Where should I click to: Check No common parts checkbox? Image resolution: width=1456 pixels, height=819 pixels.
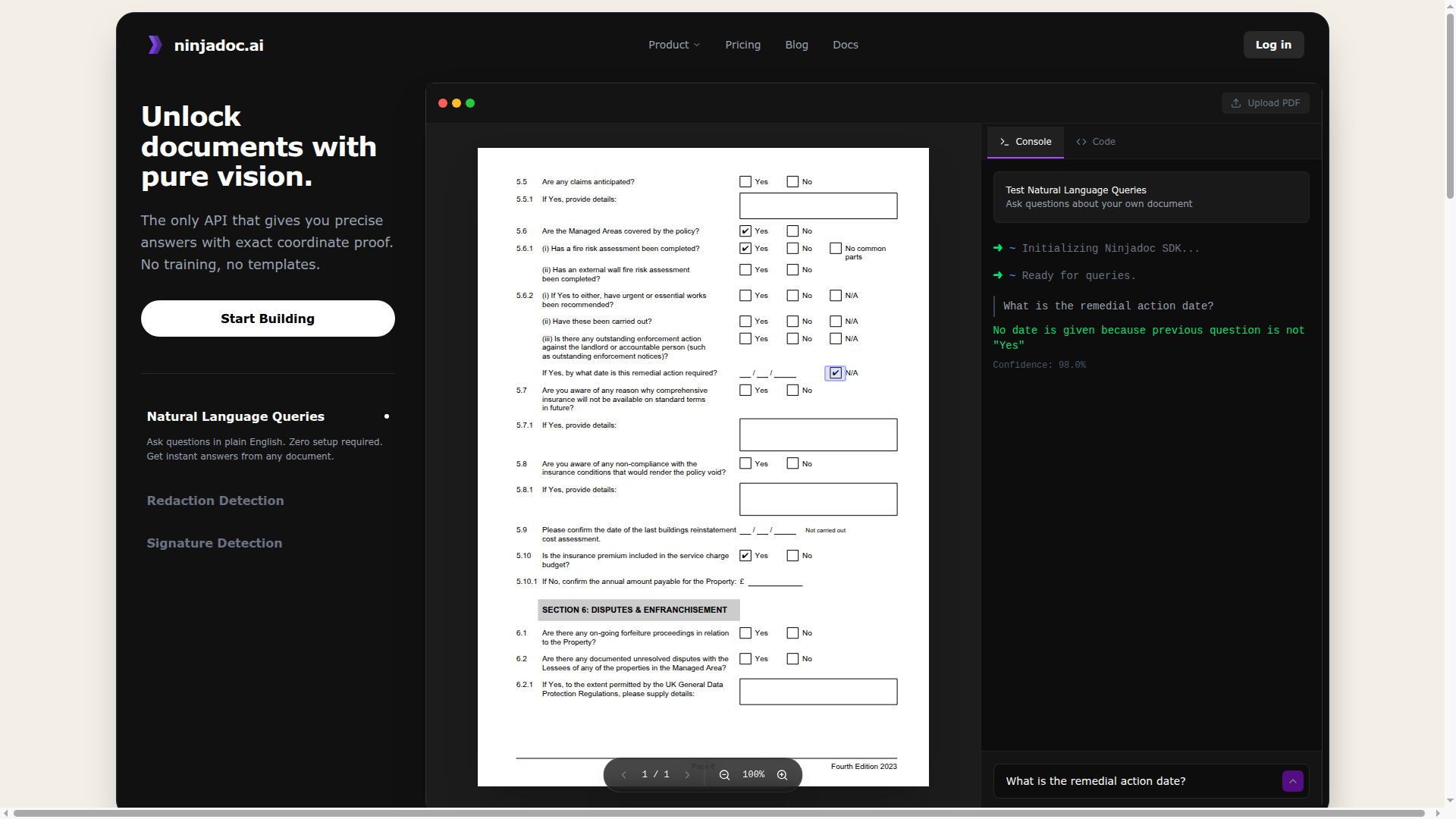(x=835, y=249)
